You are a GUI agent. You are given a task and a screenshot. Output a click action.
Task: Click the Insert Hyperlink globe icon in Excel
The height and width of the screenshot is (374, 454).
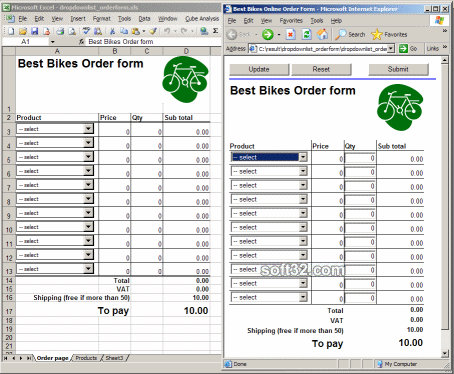(204, 31)
